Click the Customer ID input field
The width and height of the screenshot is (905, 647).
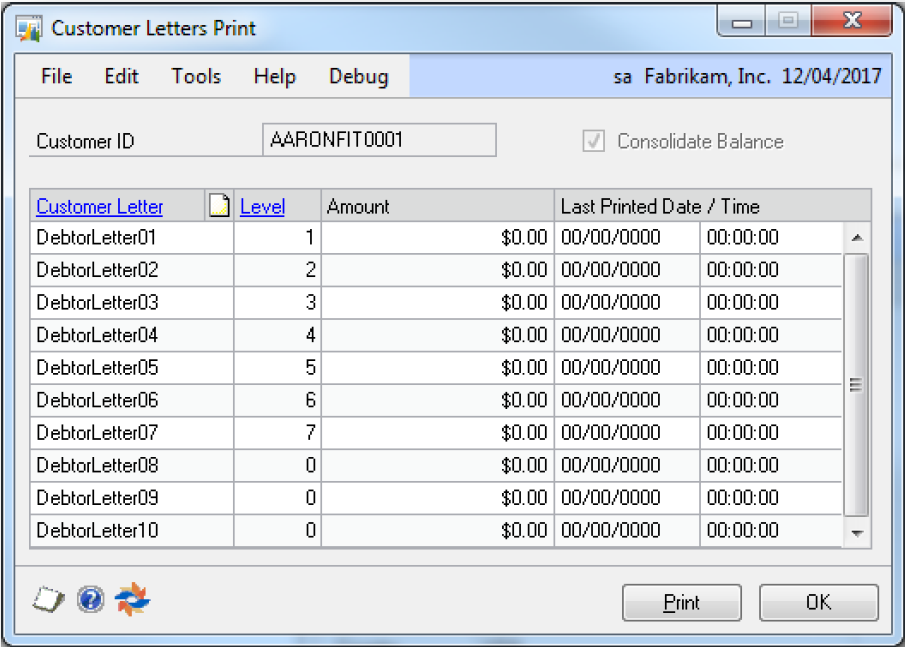378,140
